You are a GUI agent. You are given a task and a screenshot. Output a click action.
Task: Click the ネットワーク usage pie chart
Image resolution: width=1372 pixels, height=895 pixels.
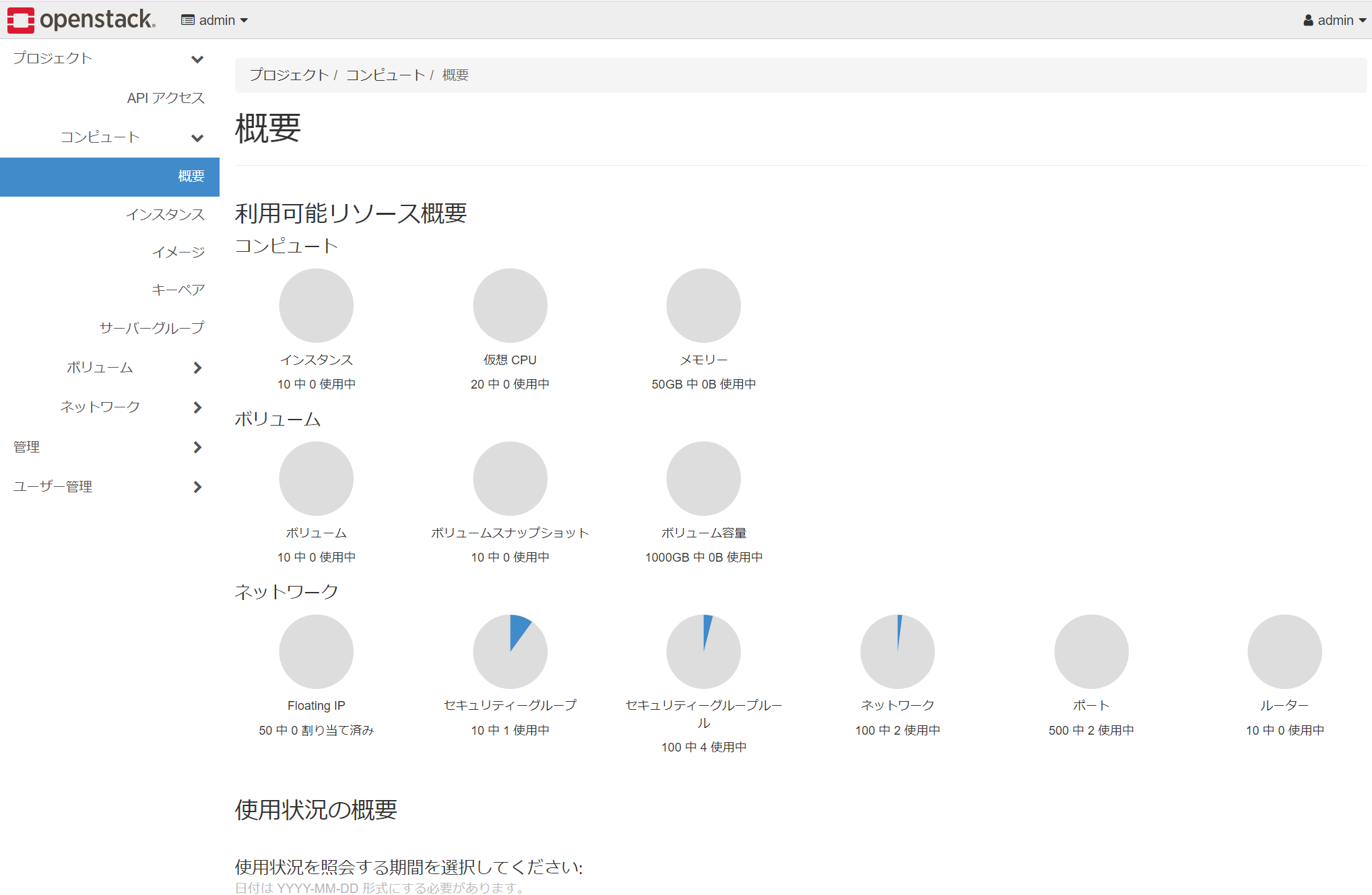[897, 651]
